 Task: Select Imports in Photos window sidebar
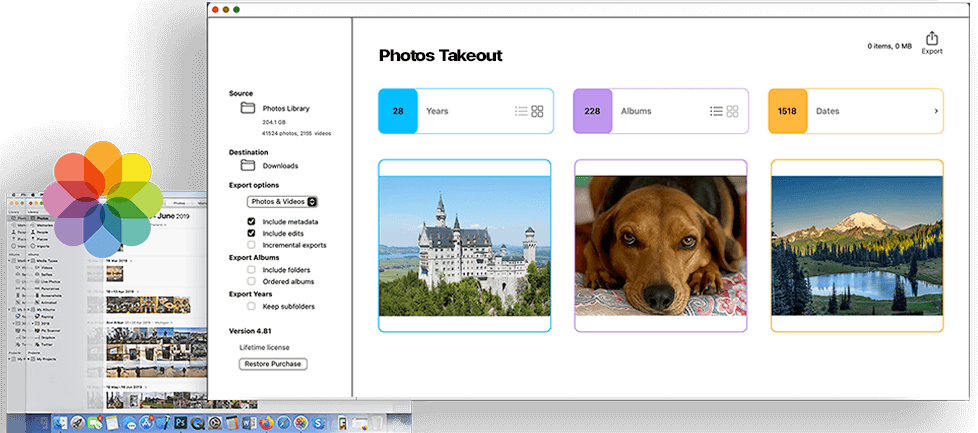click(x=41, y=246)
